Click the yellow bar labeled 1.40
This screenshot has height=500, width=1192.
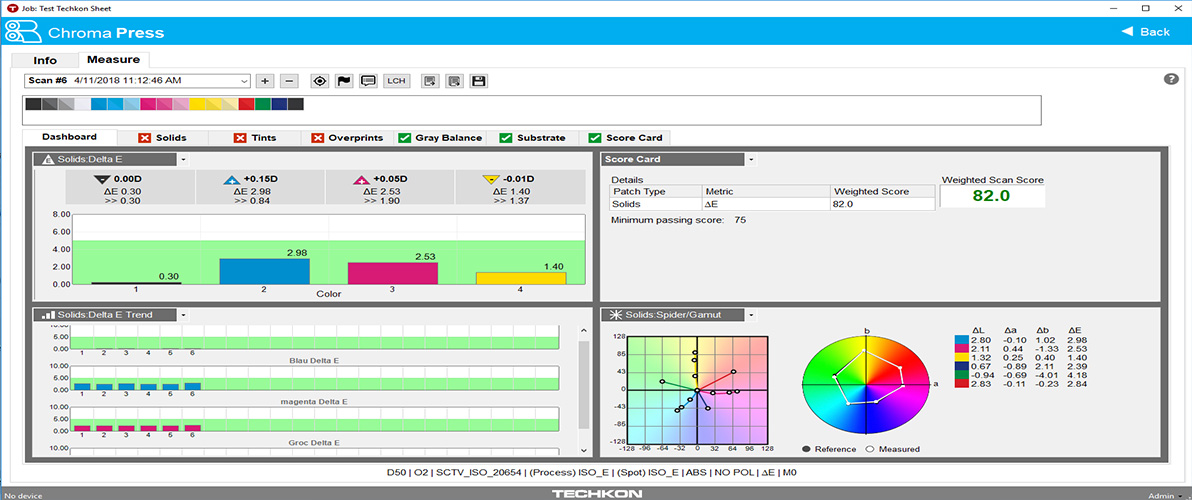(522, 278)
